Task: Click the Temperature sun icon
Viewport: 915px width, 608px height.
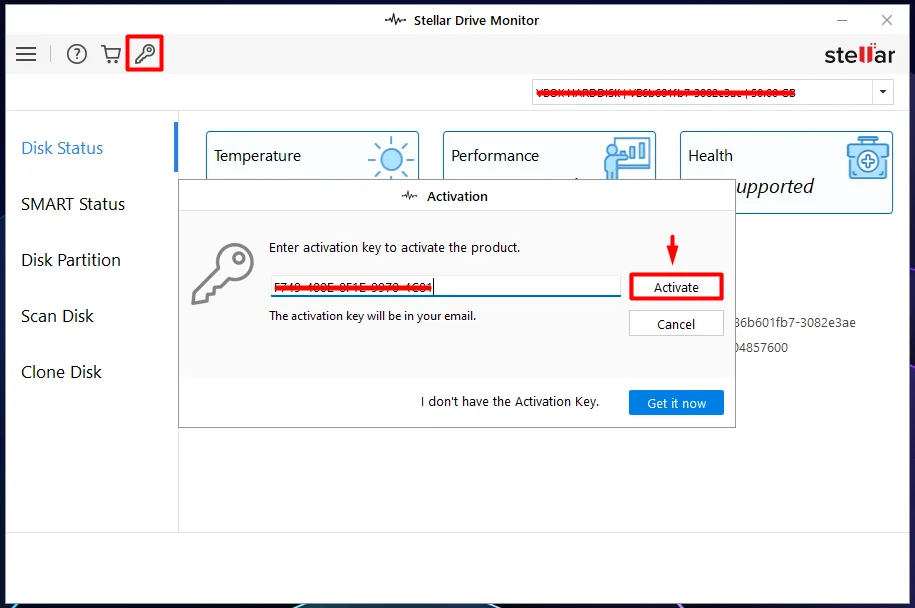Action: click(x=391, y=158)
